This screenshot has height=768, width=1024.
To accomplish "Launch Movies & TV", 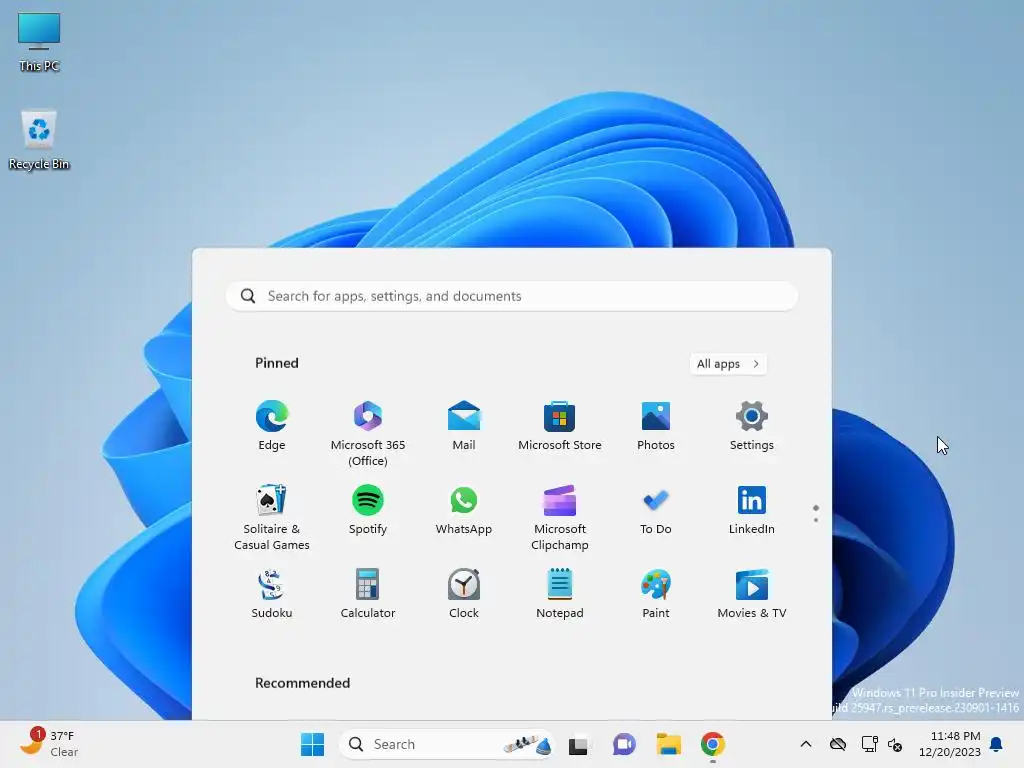I will (x=752, y=594).
